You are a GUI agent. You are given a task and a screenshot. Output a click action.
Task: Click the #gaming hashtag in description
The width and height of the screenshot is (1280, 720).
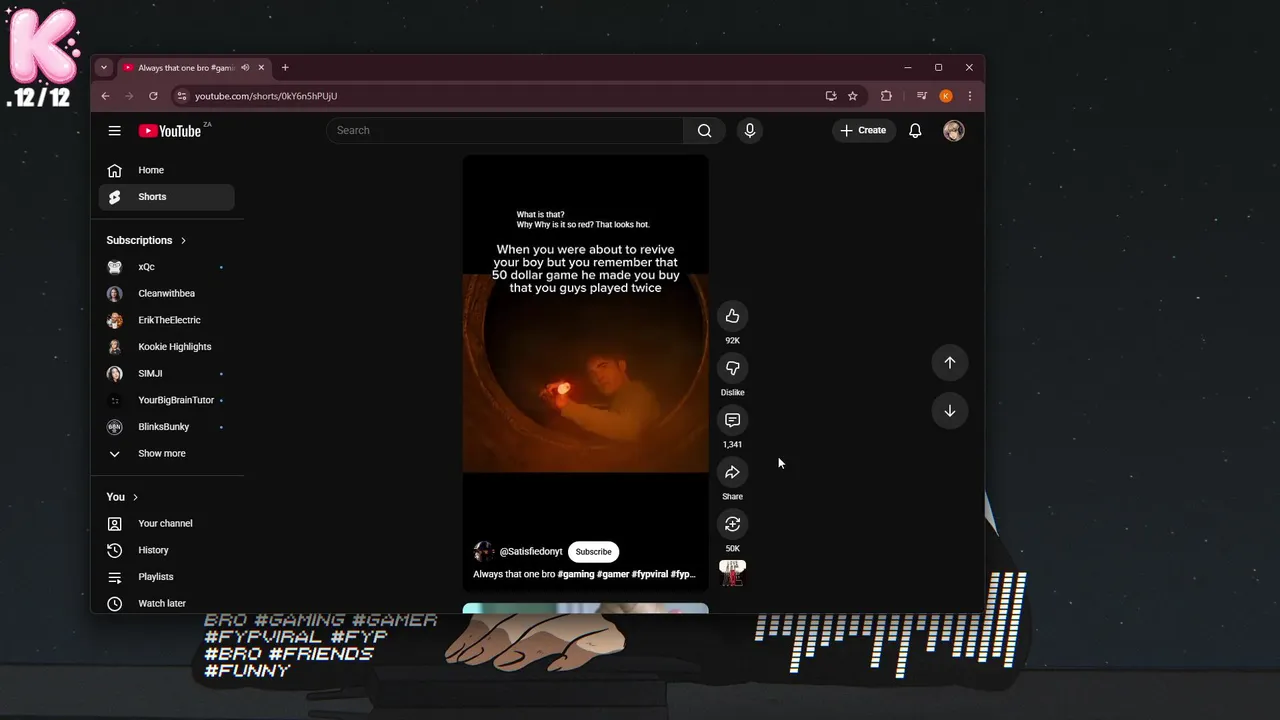tap(576, 575)
